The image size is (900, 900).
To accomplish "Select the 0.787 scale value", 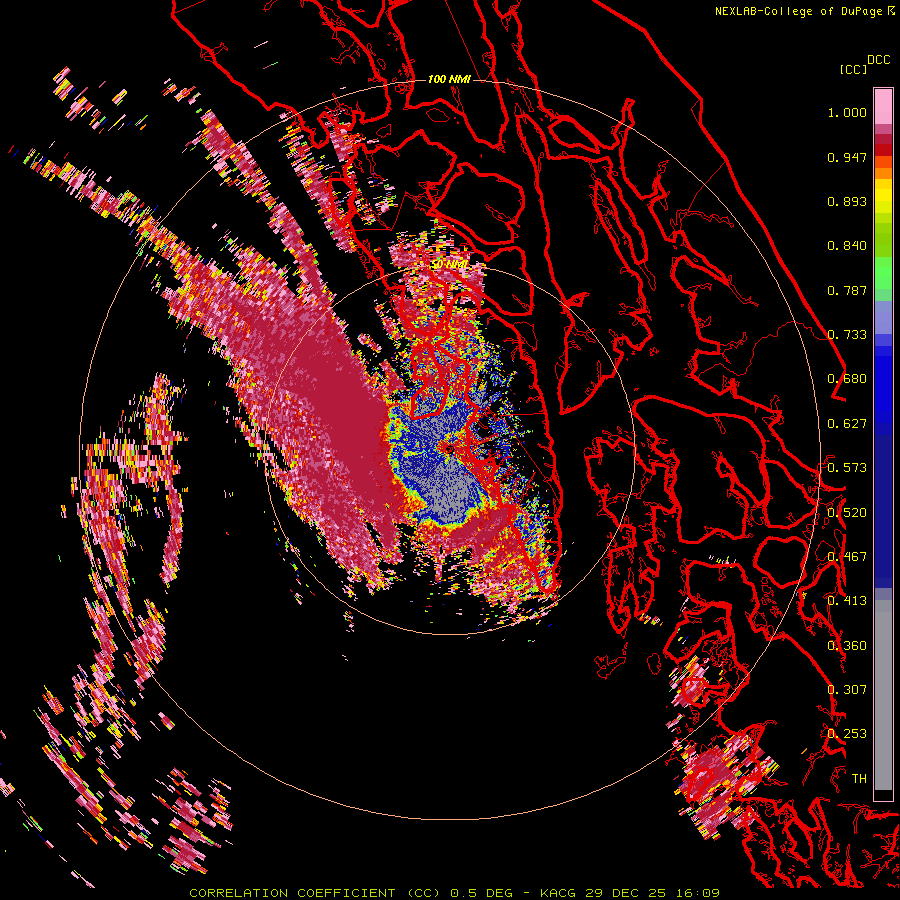I will click(847, 290).
